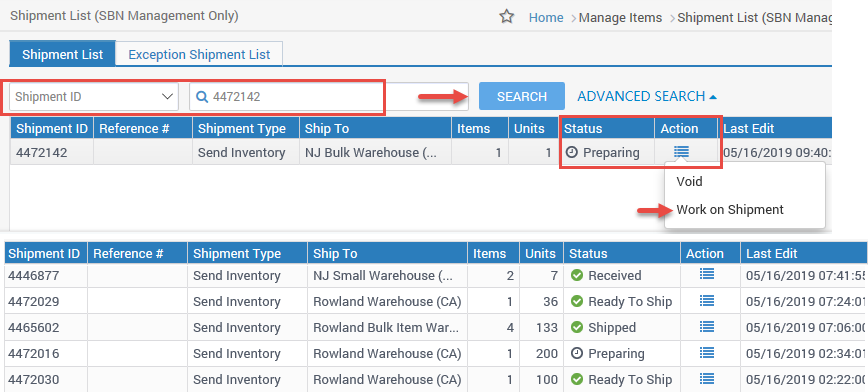This screenshot has height=392, width=868.
Task: Open Manage Items breadcrumb
Action: 620,18
